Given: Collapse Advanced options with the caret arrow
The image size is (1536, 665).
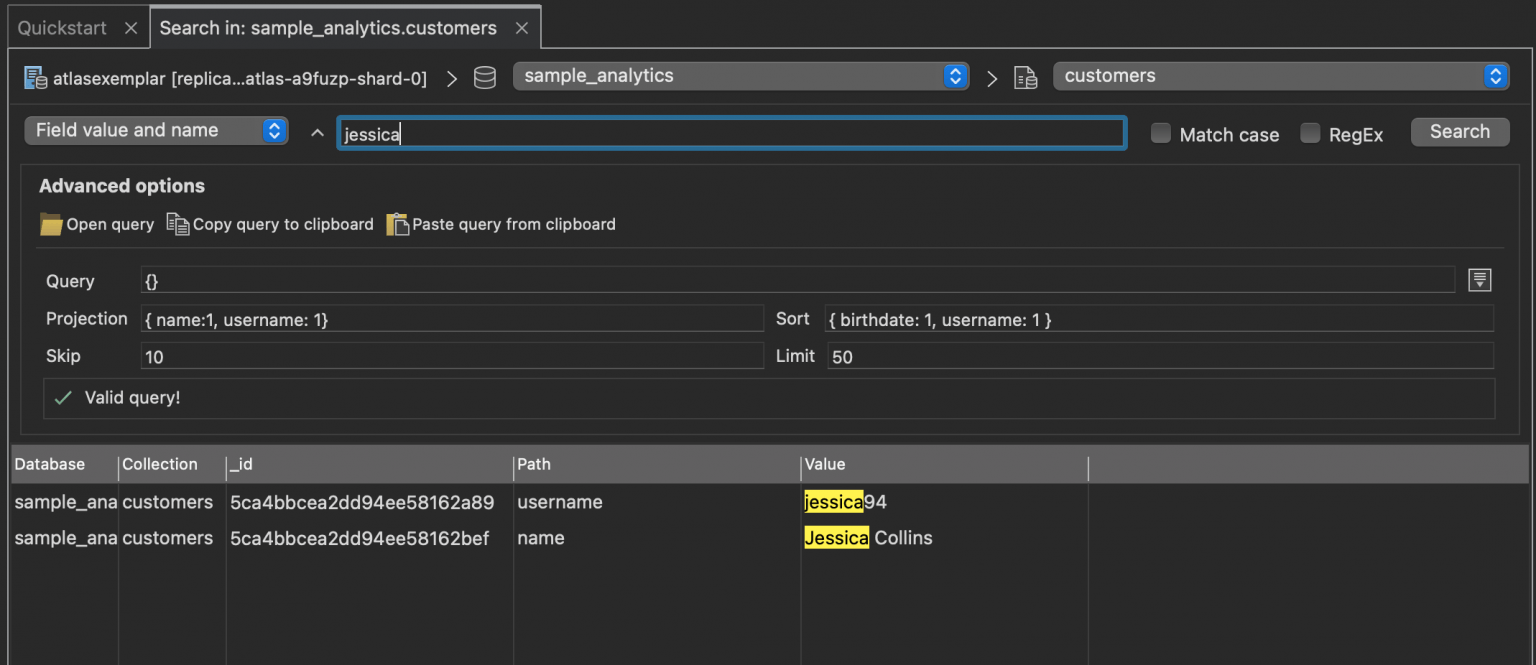Looking at the screenshot, I should (317, 133).
